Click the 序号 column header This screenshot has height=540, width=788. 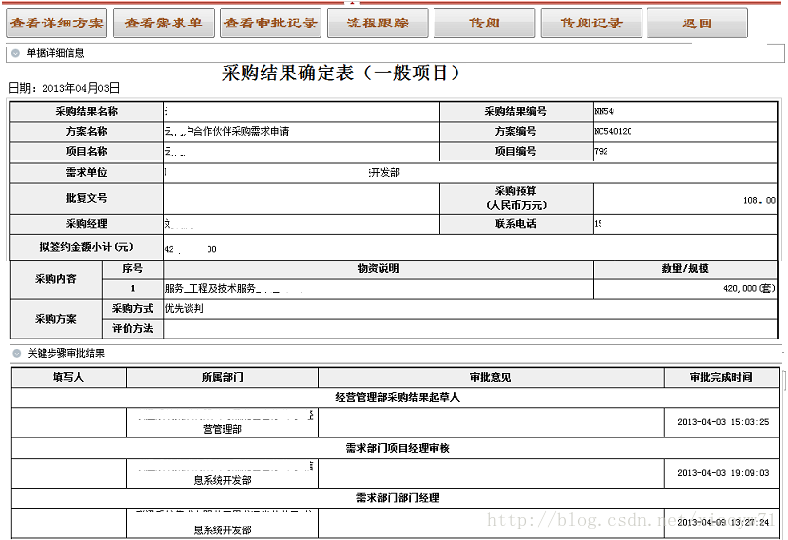133,269
